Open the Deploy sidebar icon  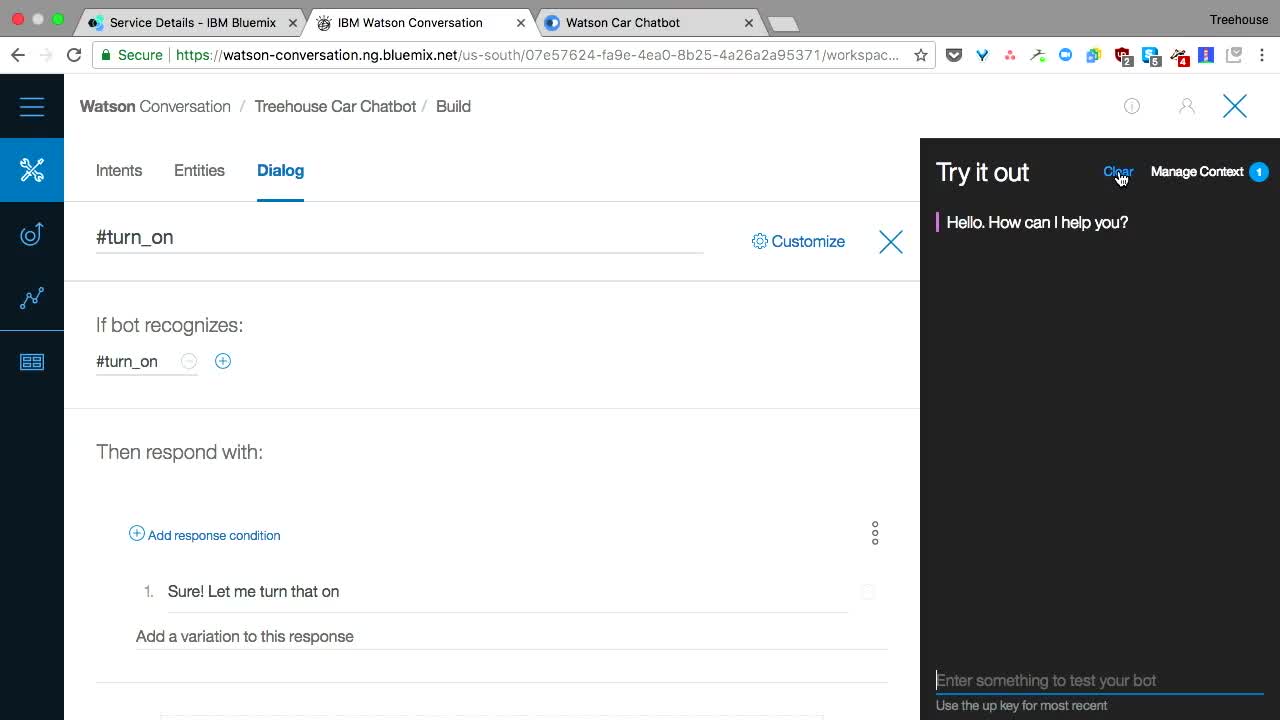click(x=32, y=362)
